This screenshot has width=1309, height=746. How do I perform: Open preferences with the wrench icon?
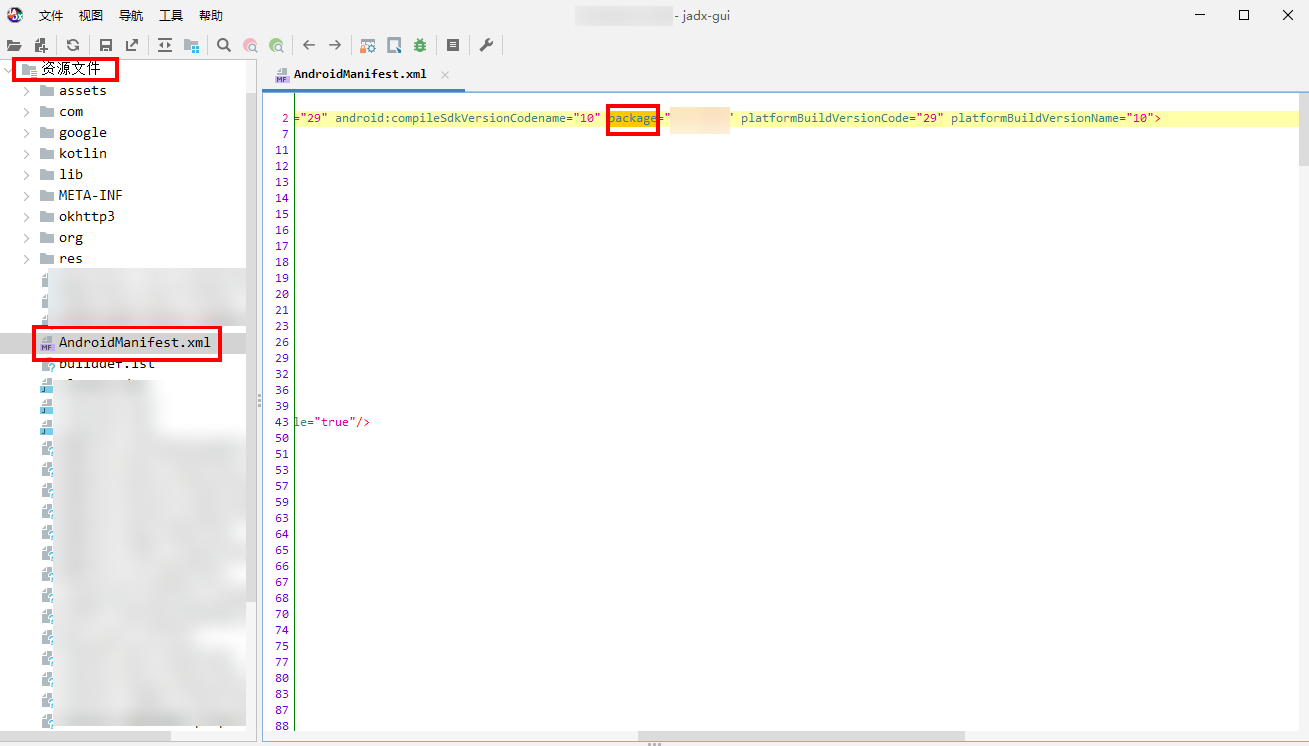(486, 45)
